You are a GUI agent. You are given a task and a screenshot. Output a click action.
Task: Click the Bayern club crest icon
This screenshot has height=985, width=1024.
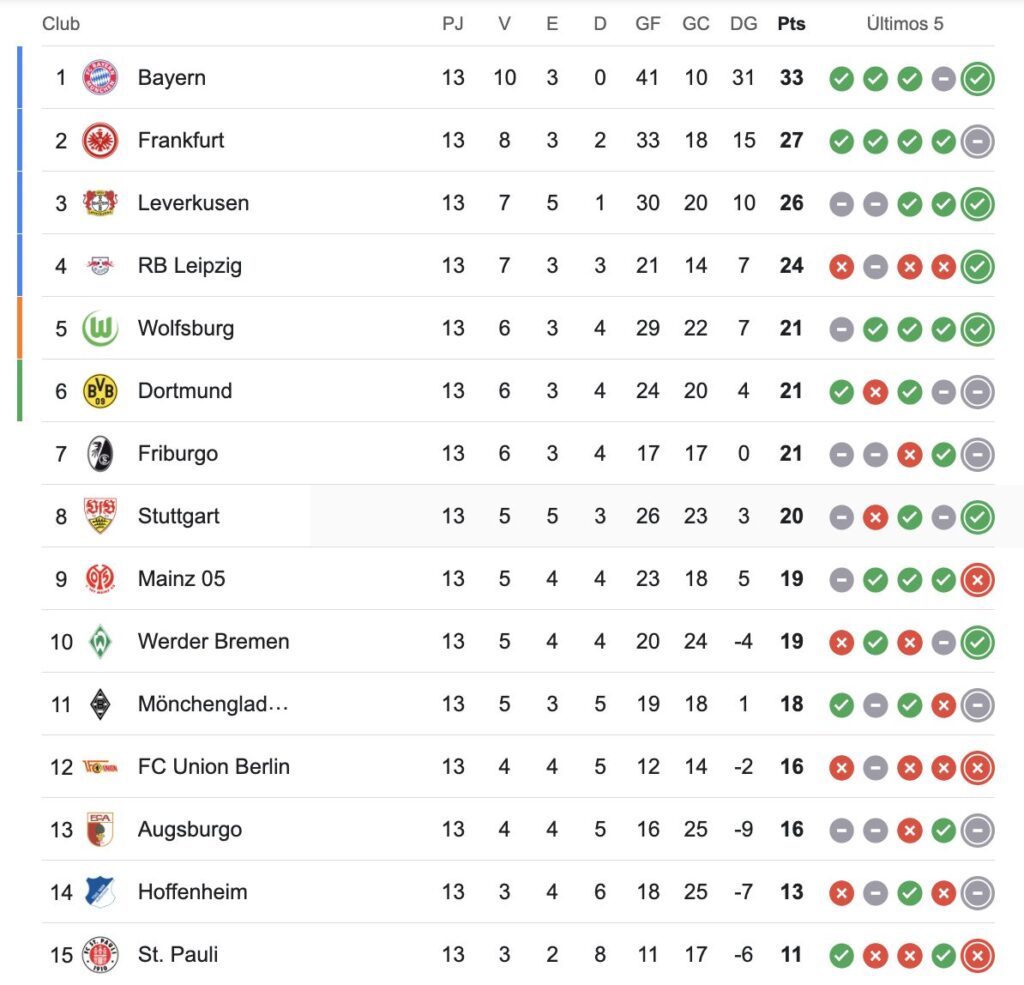tap(100, 78)
